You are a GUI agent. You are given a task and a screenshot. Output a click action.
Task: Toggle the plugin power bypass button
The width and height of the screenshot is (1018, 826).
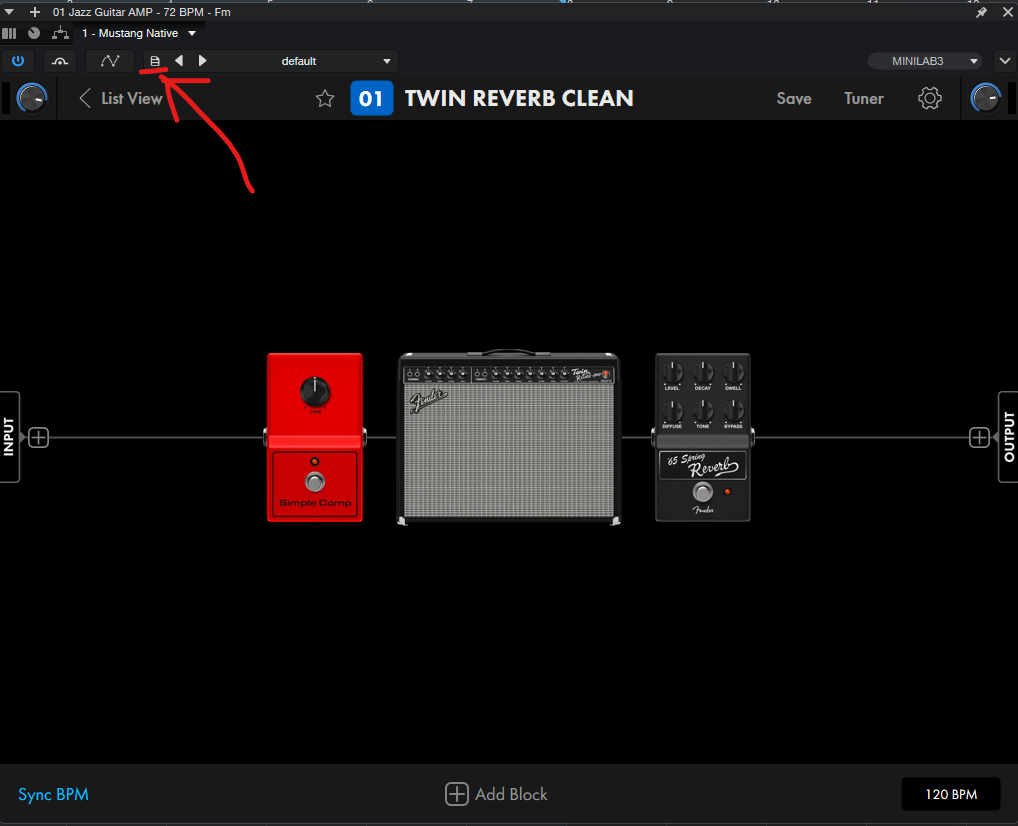point(18,61)
